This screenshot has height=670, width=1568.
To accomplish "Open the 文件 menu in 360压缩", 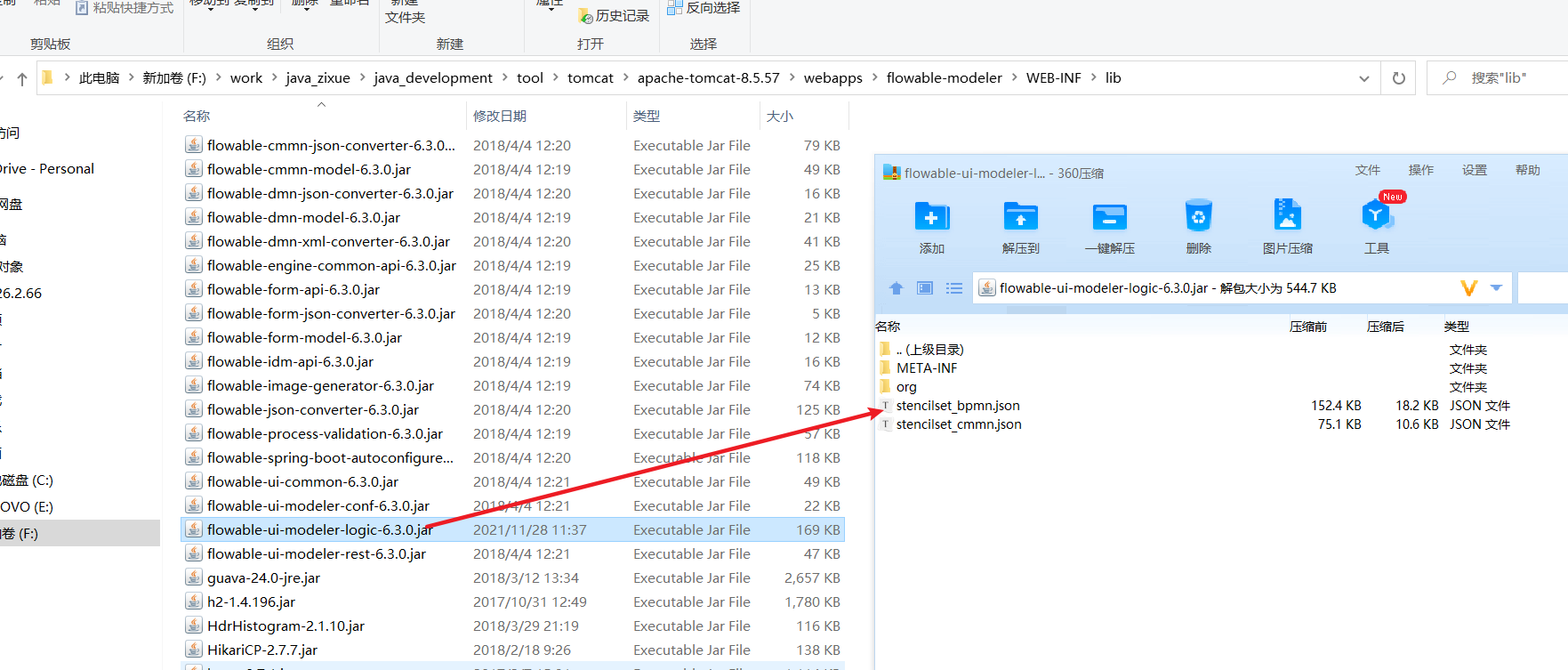I will click(x=1368, y=170).
